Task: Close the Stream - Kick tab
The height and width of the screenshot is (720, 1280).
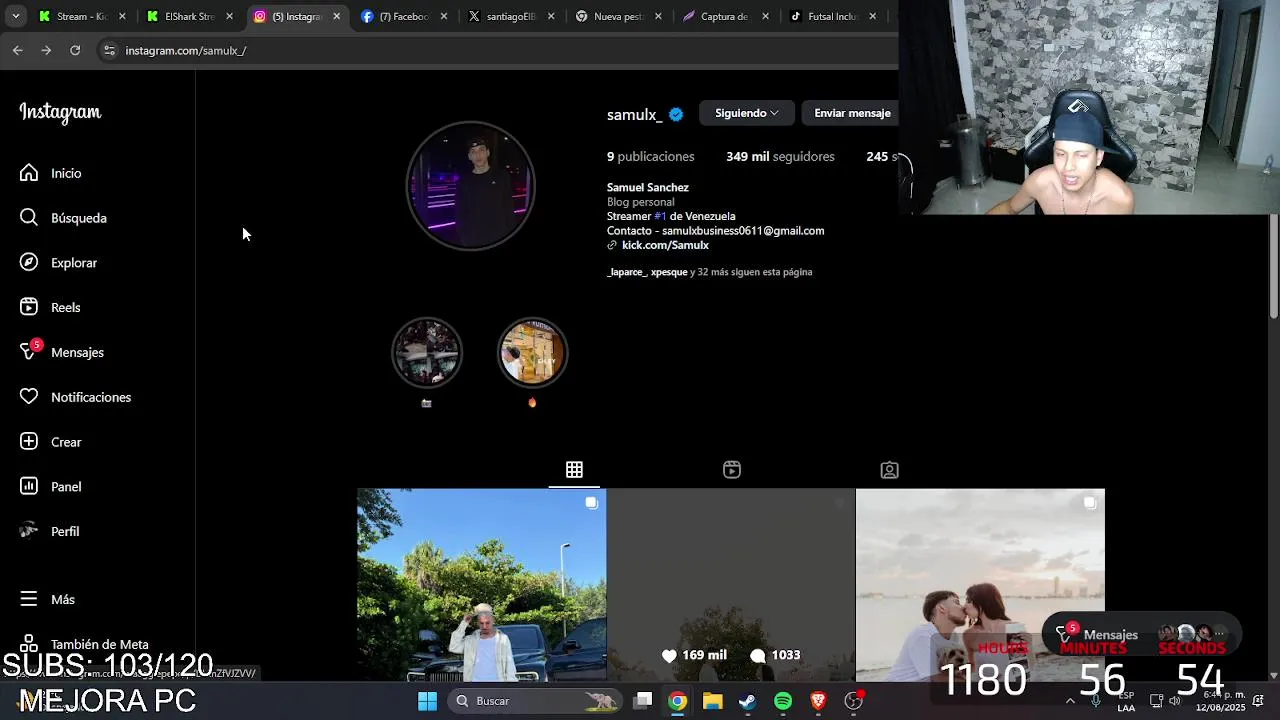Action: [122, 16]
